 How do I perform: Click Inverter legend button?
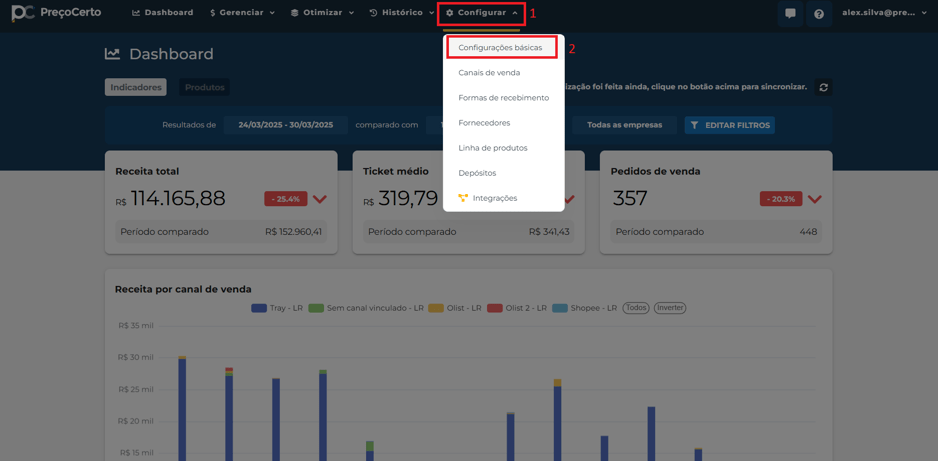[x=670, y=308]
